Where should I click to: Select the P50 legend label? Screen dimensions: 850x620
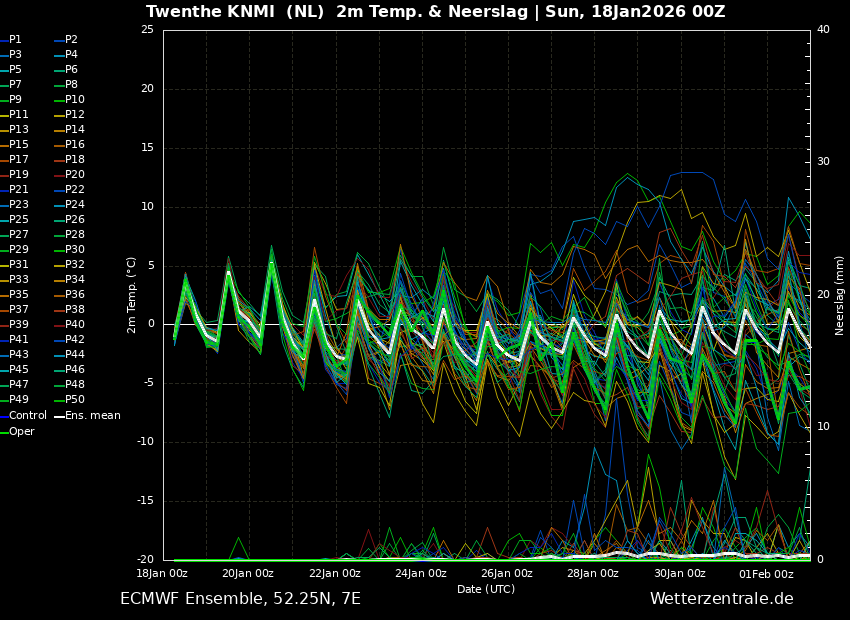point(75,400)
